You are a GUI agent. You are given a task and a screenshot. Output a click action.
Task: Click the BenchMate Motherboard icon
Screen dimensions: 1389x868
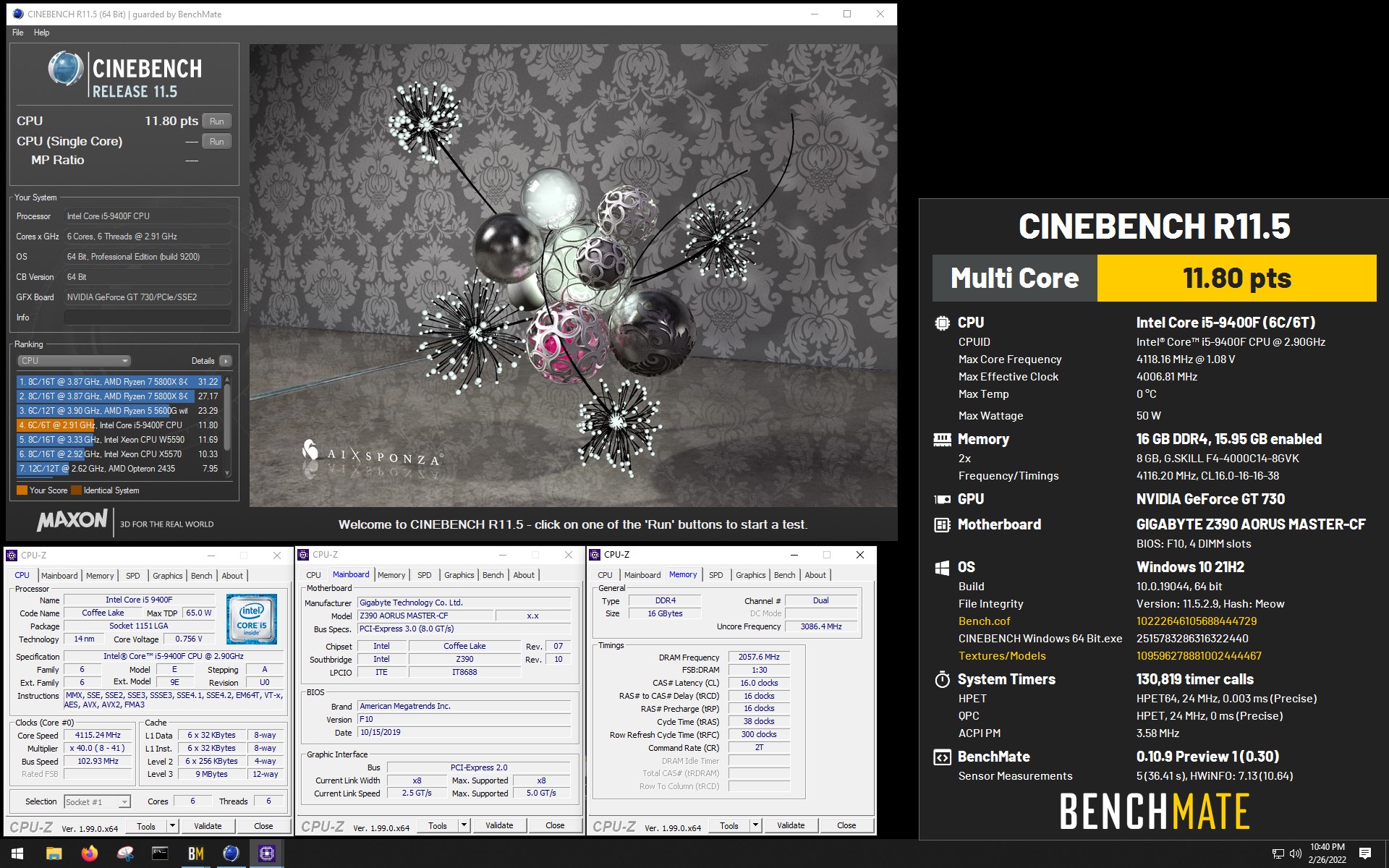pos(942,524)
